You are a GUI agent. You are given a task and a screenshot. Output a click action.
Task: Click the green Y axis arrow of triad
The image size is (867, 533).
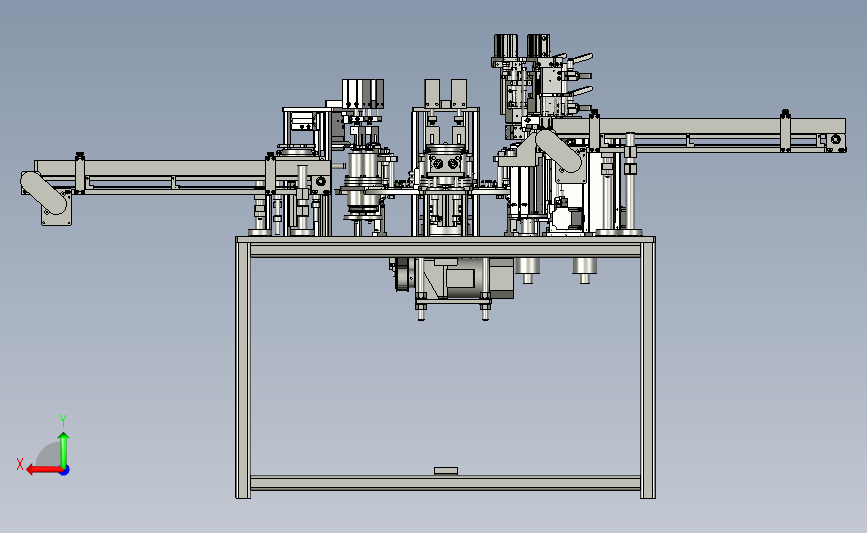click(x=64, y=450)
